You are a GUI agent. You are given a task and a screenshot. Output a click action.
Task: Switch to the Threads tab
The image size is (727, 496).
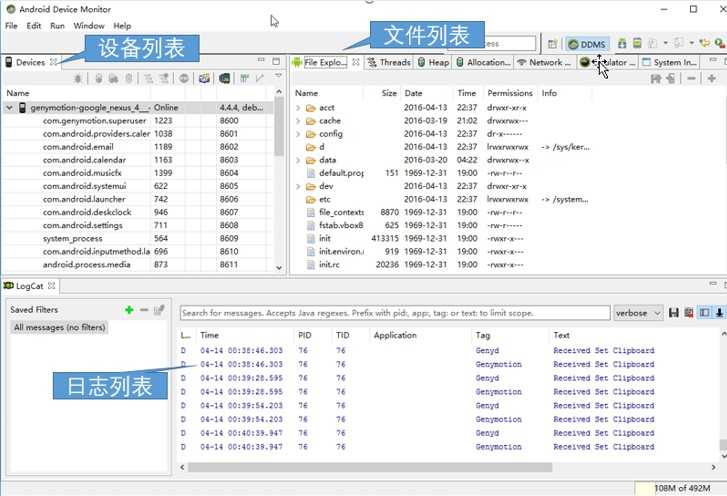pyautogui.click(x=389, y=63)
